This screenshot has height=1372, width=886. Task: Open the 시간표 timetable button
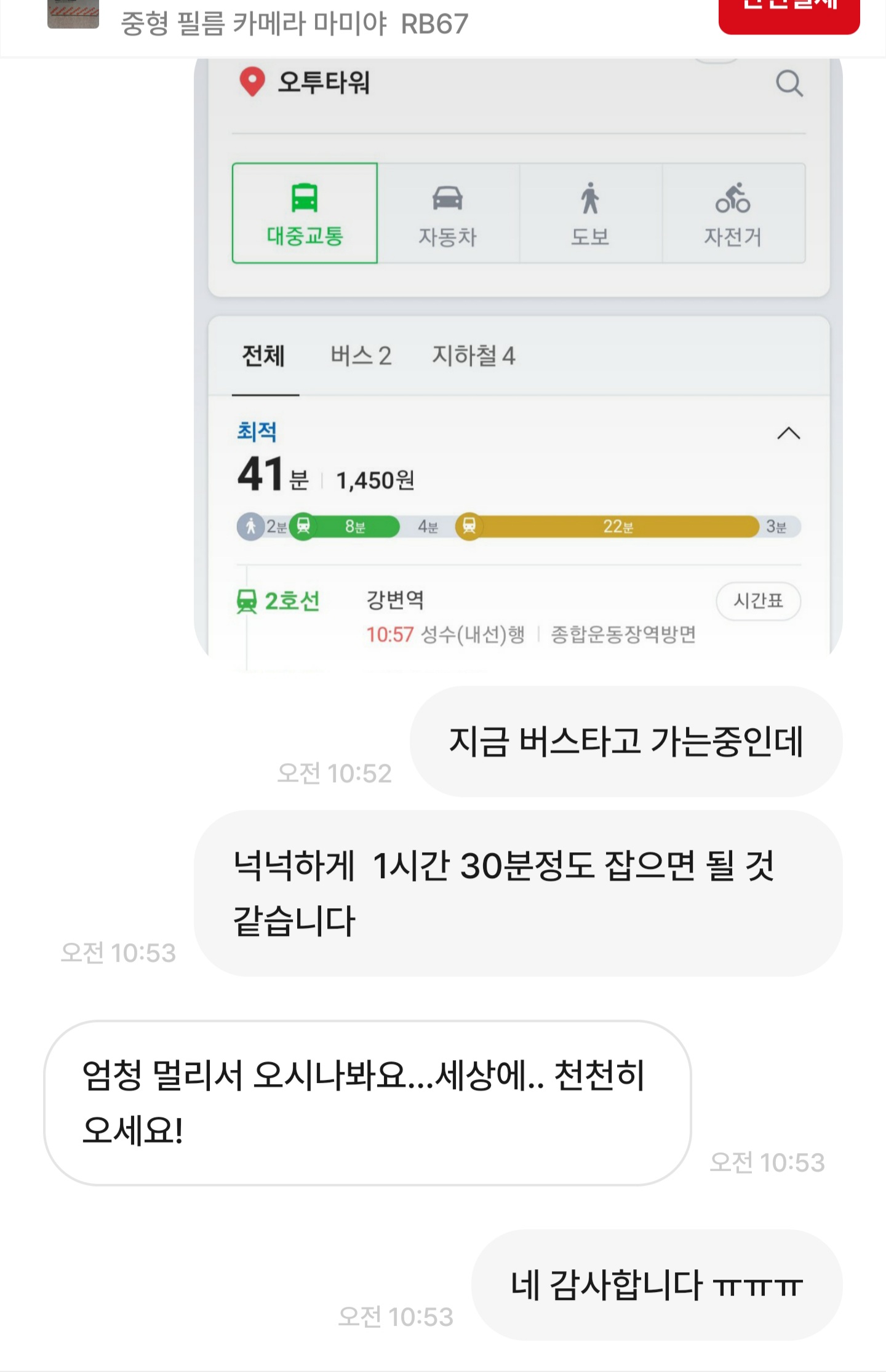[x=758, y=600]
